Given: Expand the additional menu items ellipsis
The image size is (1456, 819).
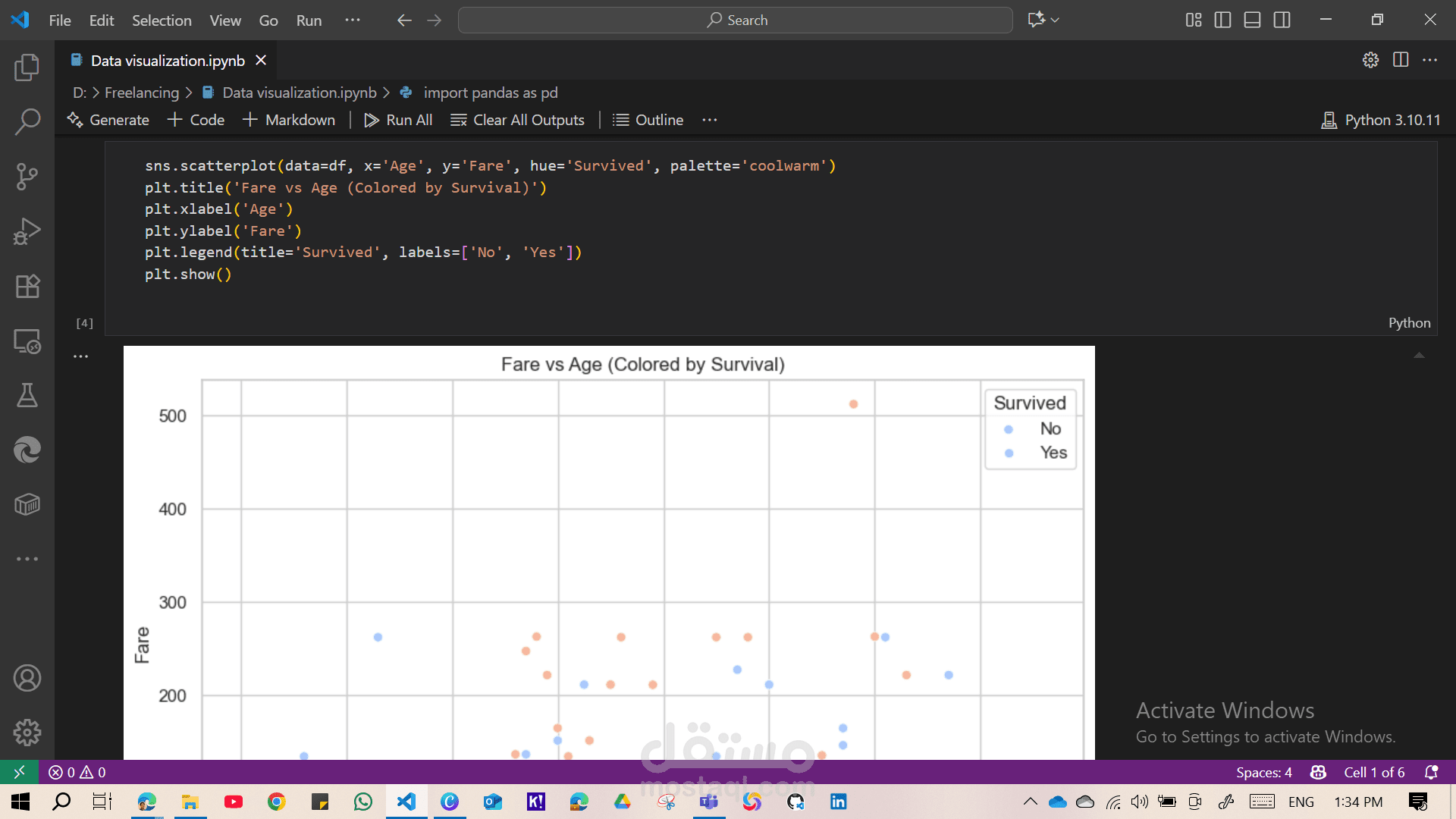Looking at the screenshot, I should point(352,20).
